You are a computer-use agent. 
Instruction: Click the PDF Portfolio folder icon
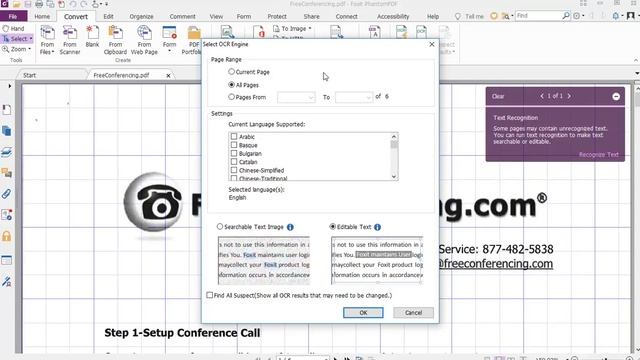tap(194, 33)
